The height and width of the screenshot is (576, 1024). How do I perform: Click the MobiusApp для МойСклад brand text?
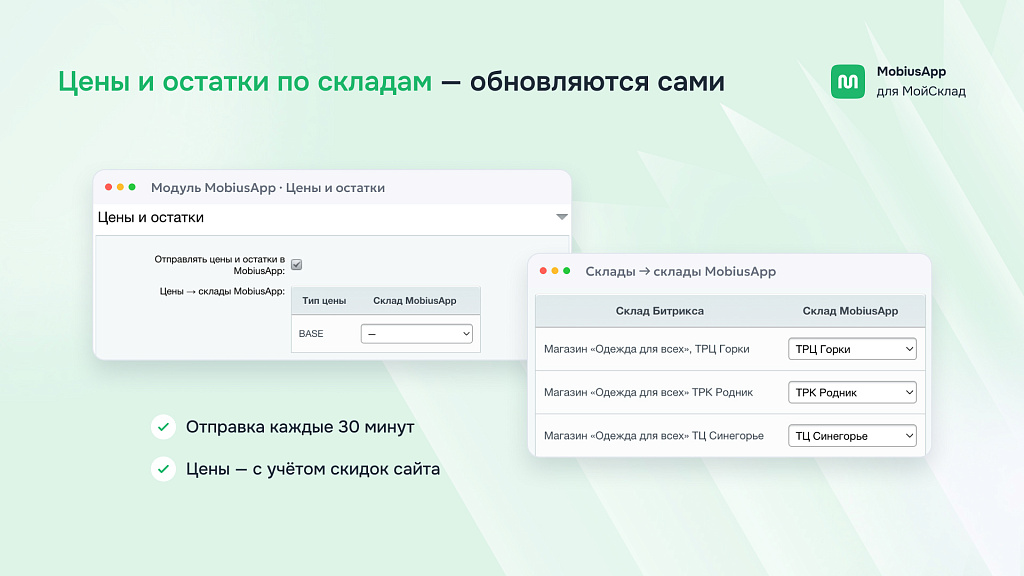921,82
